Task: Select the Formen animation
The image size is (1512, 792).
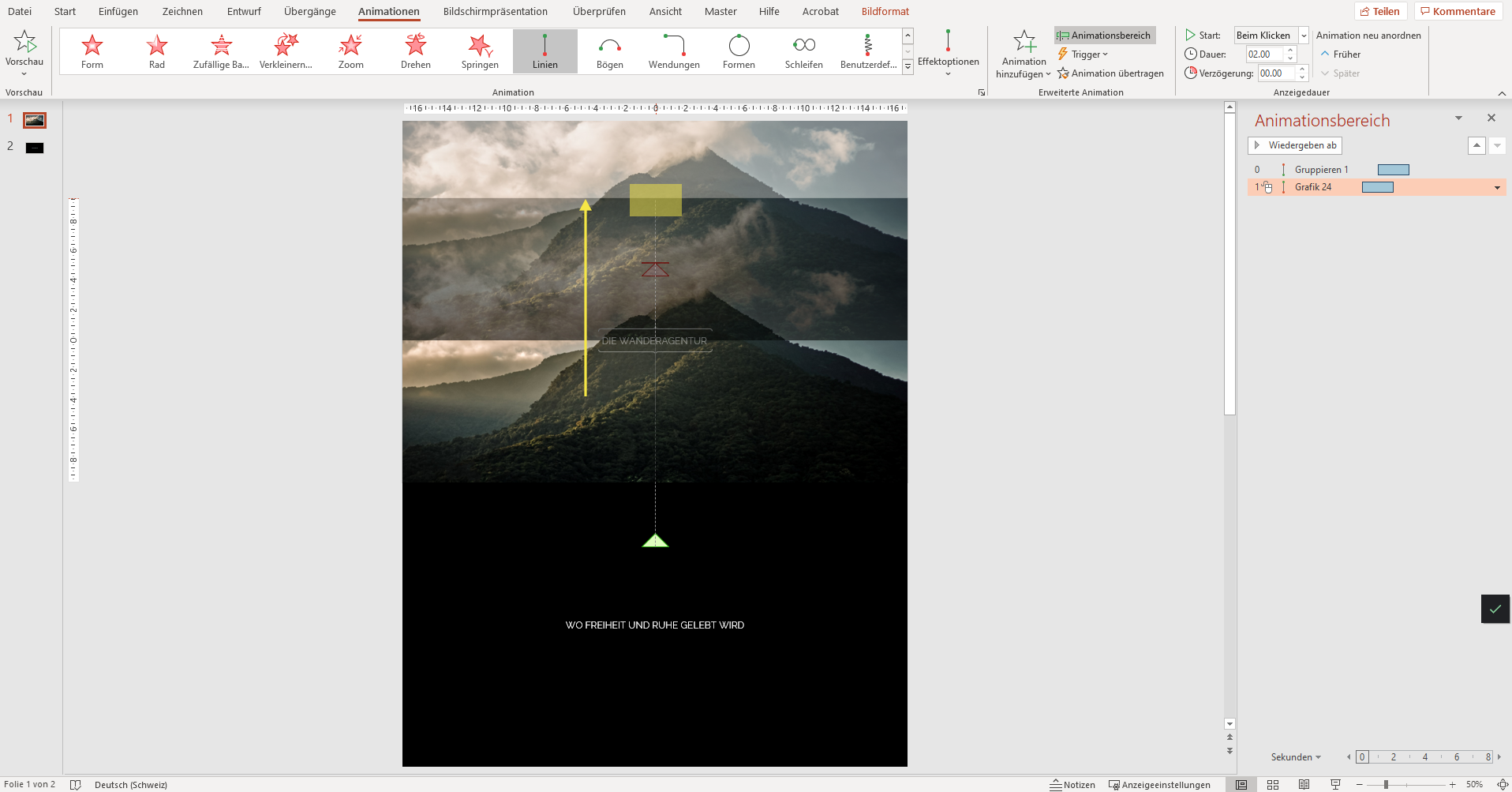Action: tap(739, 51)
